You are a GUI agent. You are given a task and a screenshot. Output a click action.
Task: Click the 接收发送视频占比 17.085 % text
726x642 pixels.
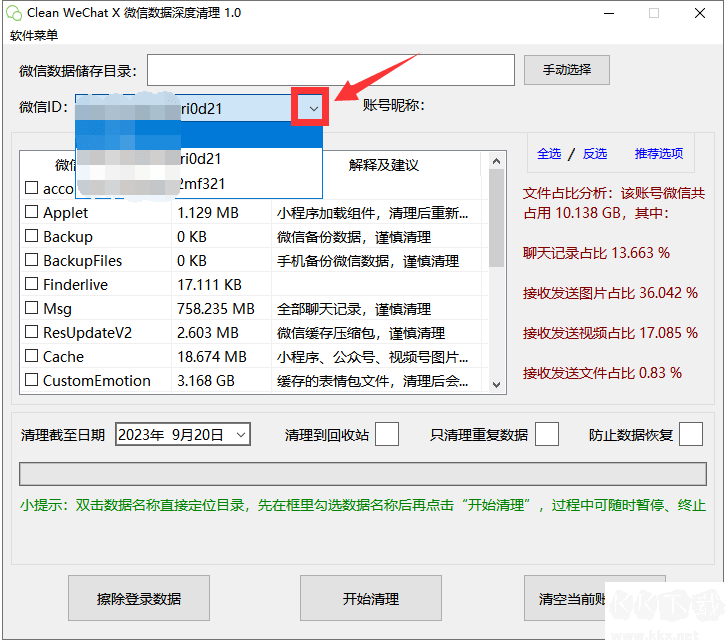(x=610, y=333)
